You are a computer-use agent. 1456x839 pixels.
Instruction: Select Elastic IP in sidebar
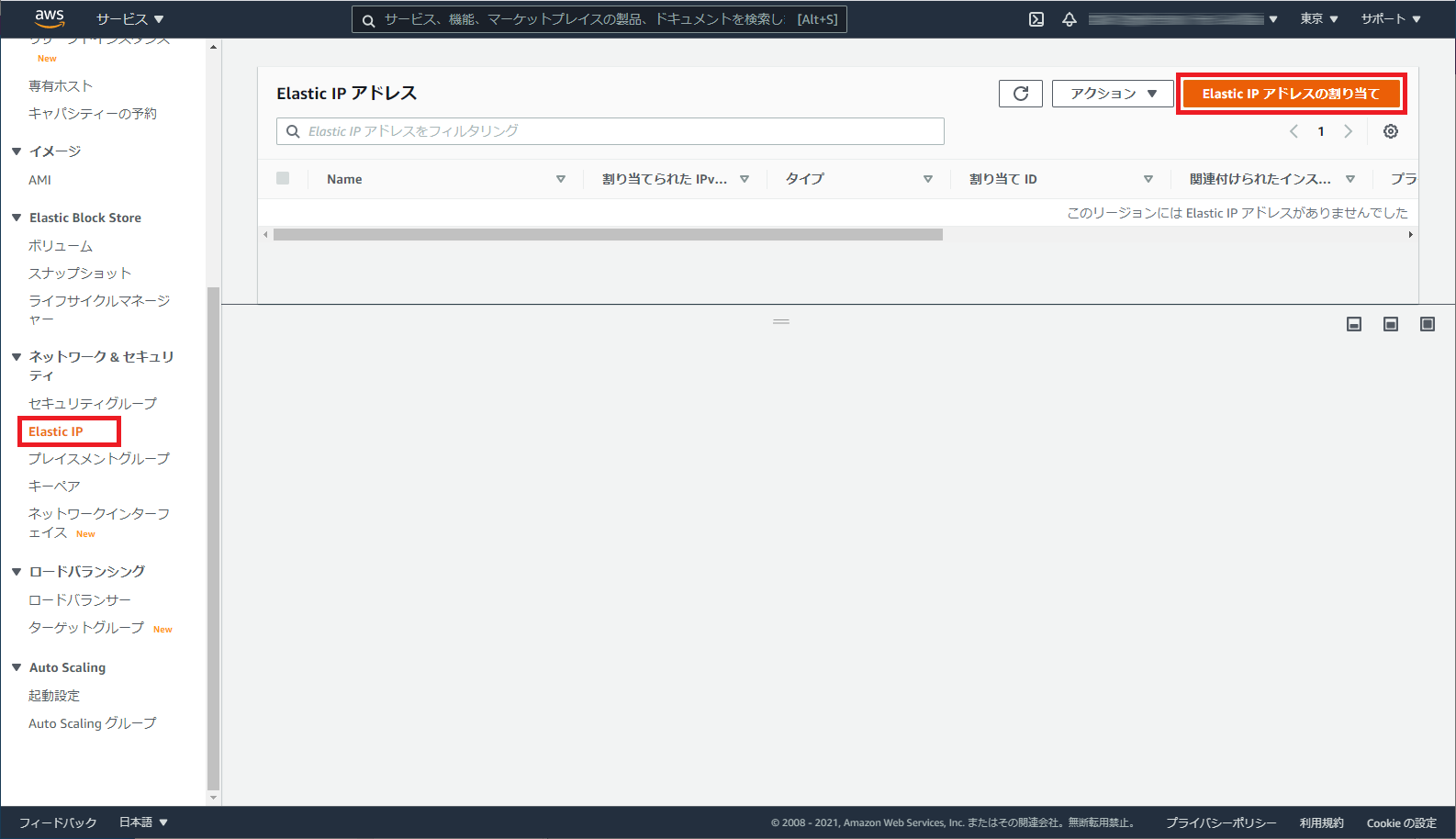56,431
